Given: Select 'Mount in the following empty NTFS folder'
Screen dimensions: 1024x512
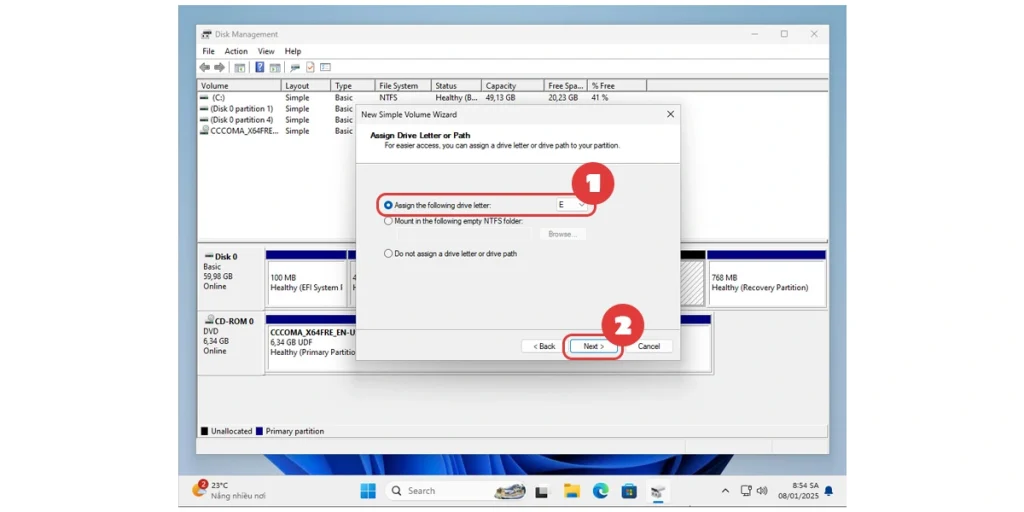Looking at the screenshot, I should click(x=389, y=221).
